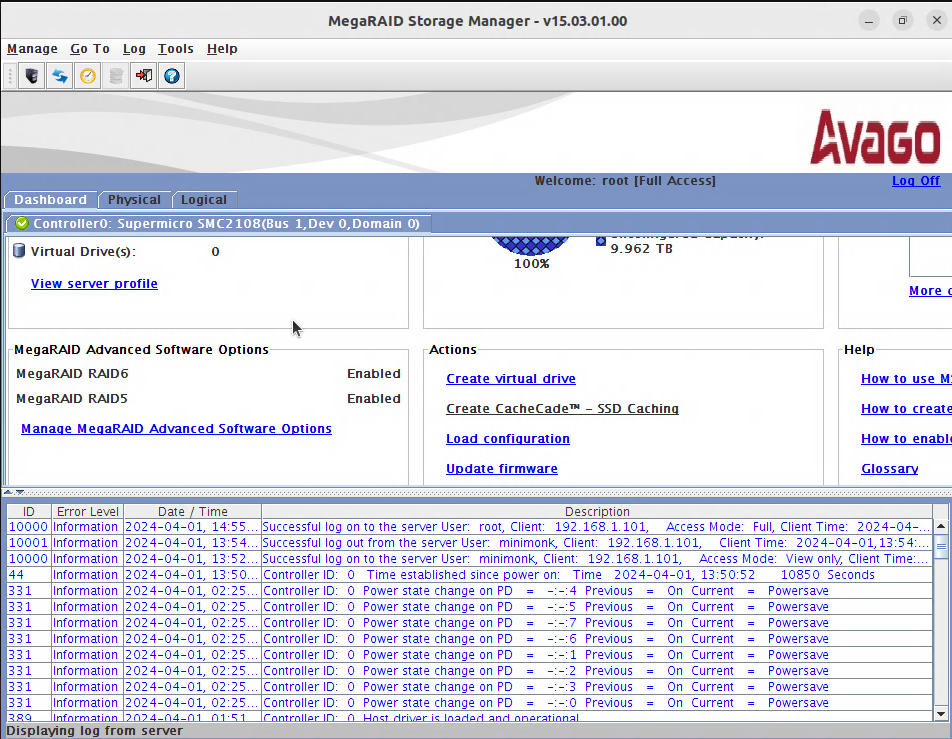
Task: Open the clock-shaped toolbar icon
Action: [88, 76]
